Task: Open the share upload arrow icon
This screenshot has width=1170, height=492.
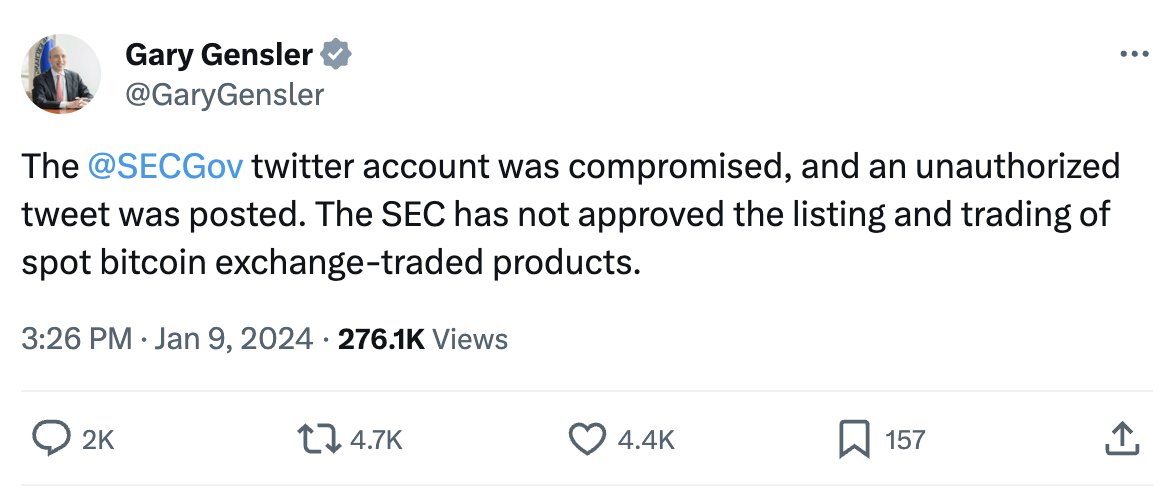Action: (1121, 439)
